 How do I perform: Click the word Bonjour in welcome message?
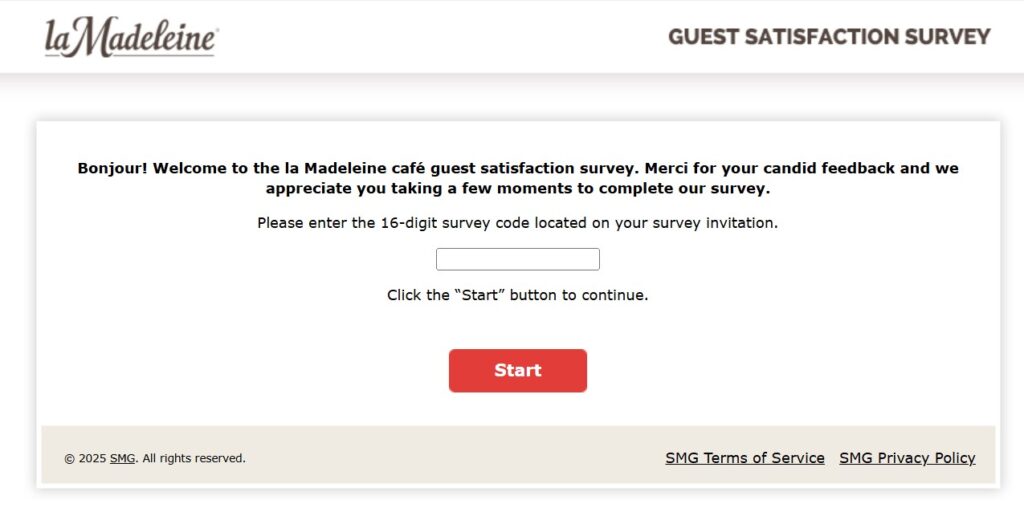[113, 168]
